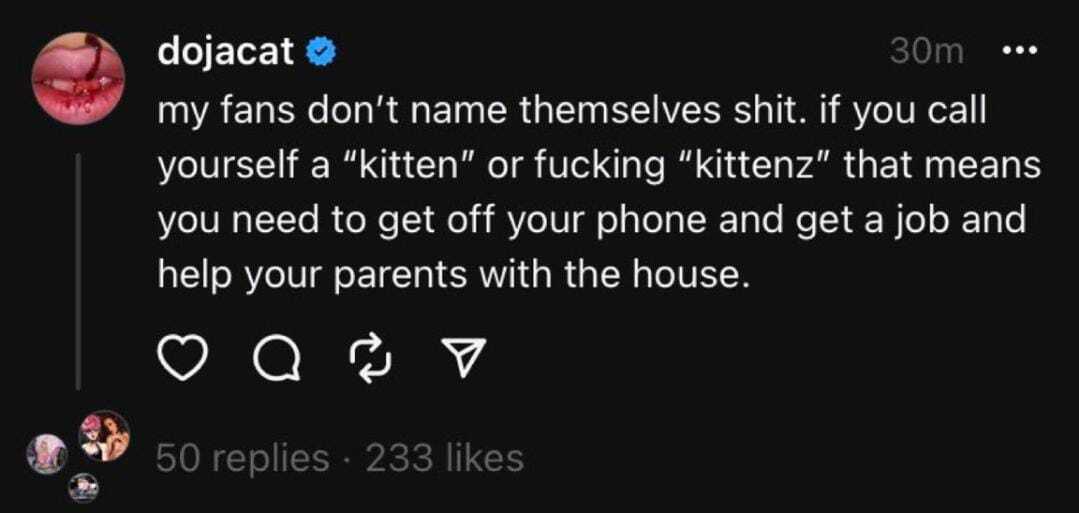Open dojacat's profile picture

[x=79, y=82]
